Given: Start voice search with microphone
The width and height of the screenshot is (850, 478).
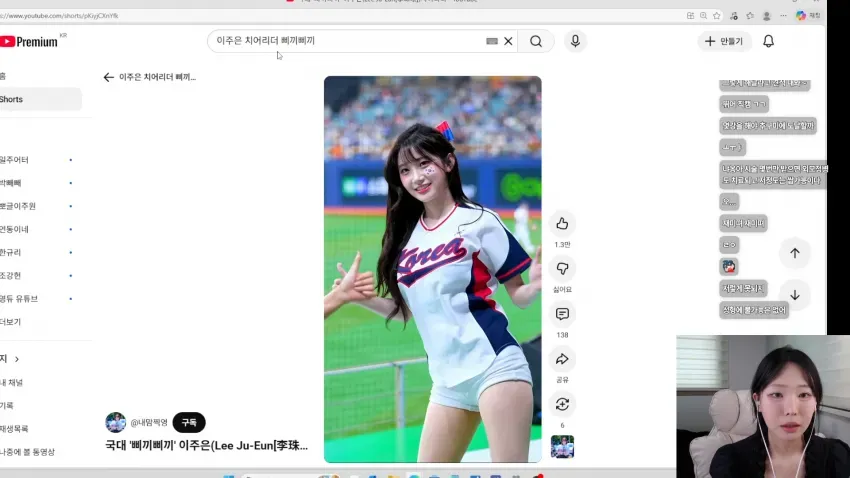Looking at the screenshot, I should (575, 41).
